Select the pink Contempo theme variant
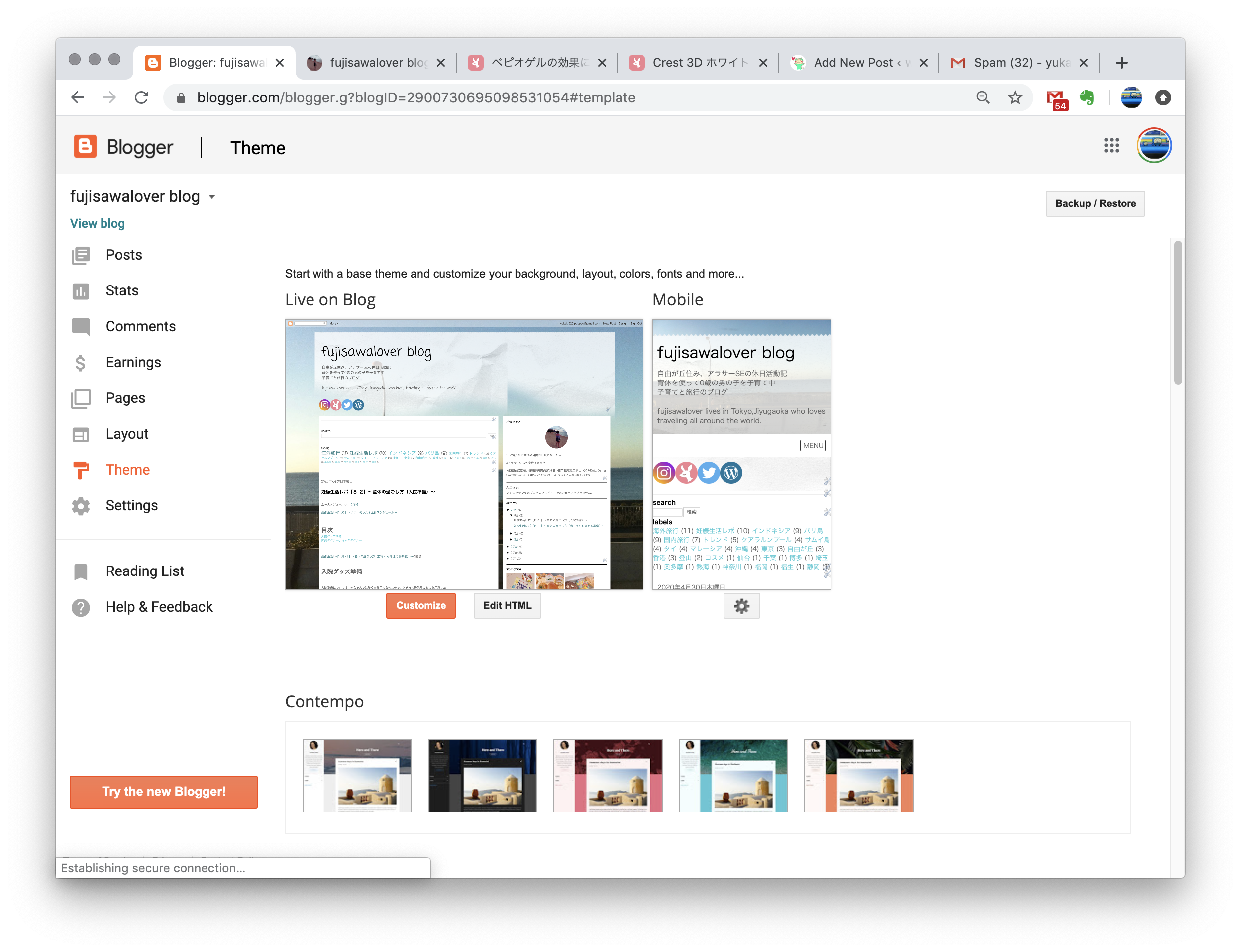This screenshot has width=1241, height=952. click(x=607, y=774)
